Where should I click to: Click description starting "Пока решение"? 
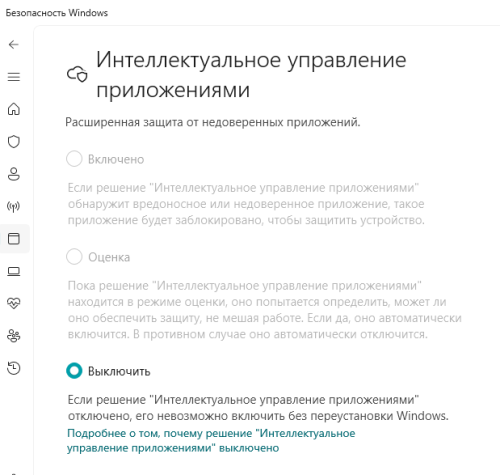point(264,310)
